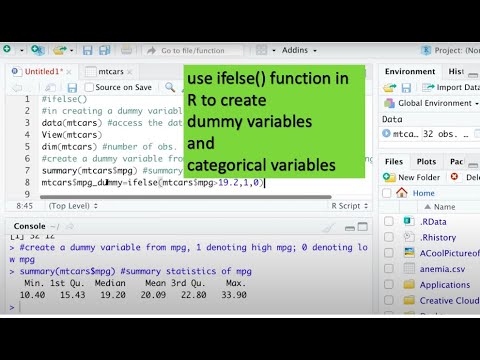Click the New Folder button

coord(412,177)
